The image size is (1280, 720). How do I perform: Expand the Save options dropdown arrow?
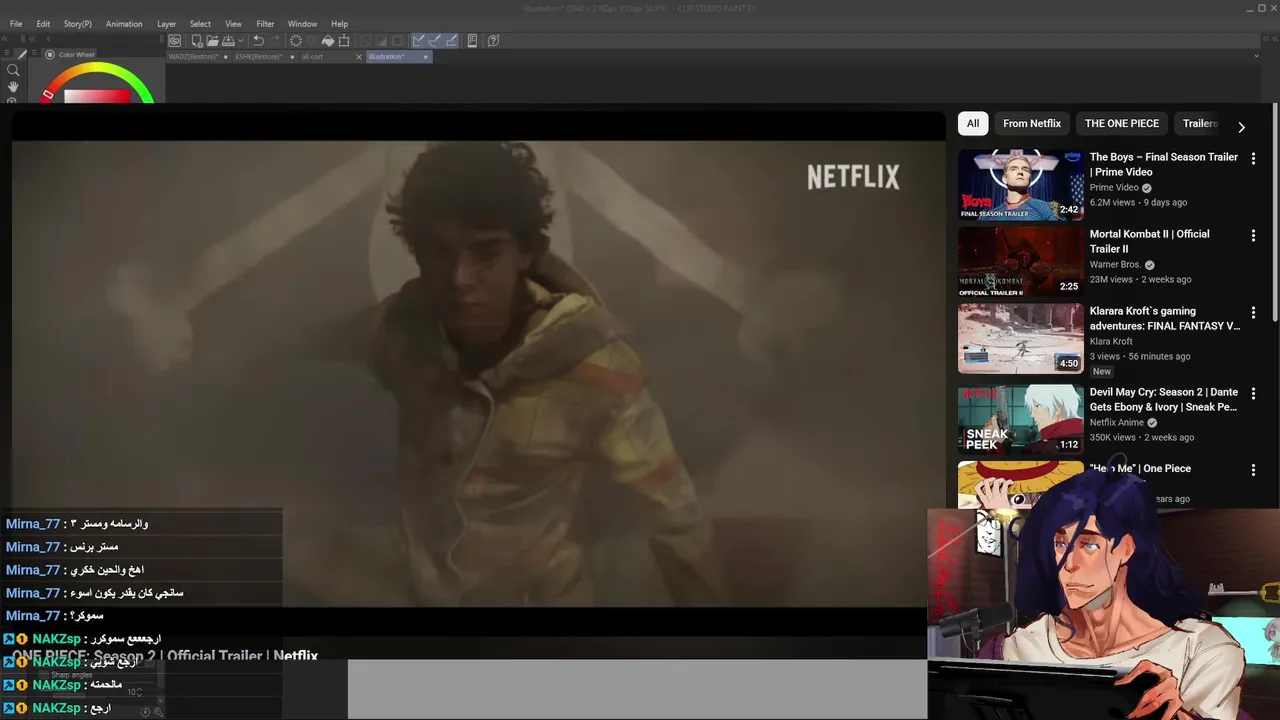240,41
